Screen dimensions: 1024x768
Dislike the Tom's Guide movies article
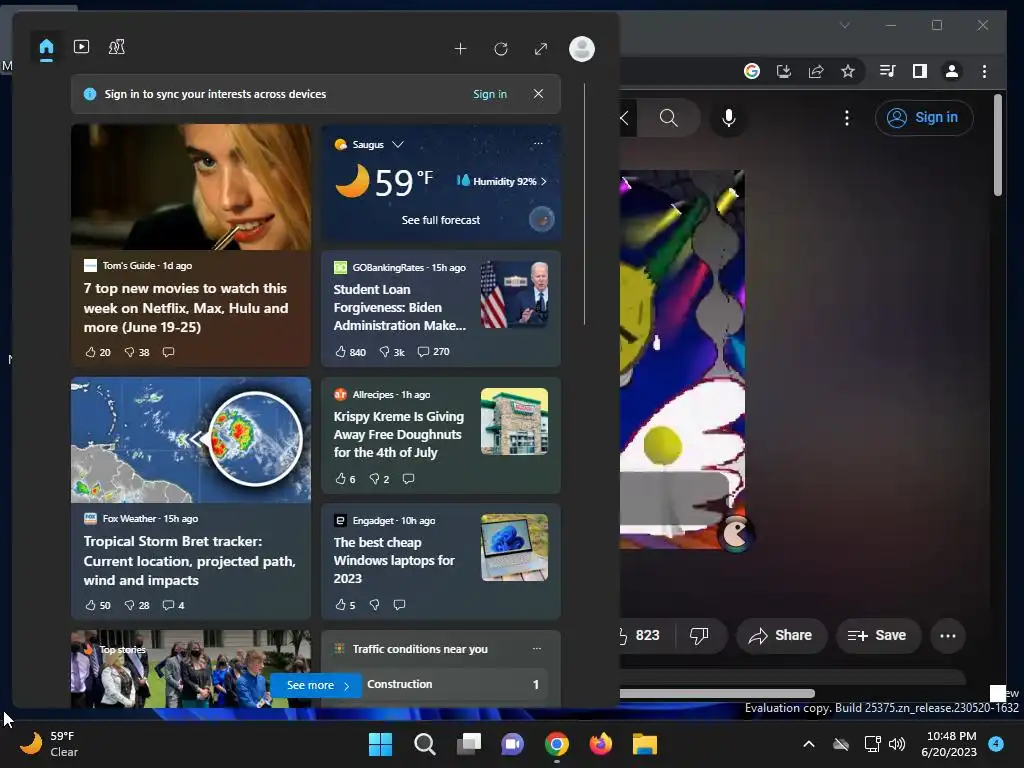point(137,352)
